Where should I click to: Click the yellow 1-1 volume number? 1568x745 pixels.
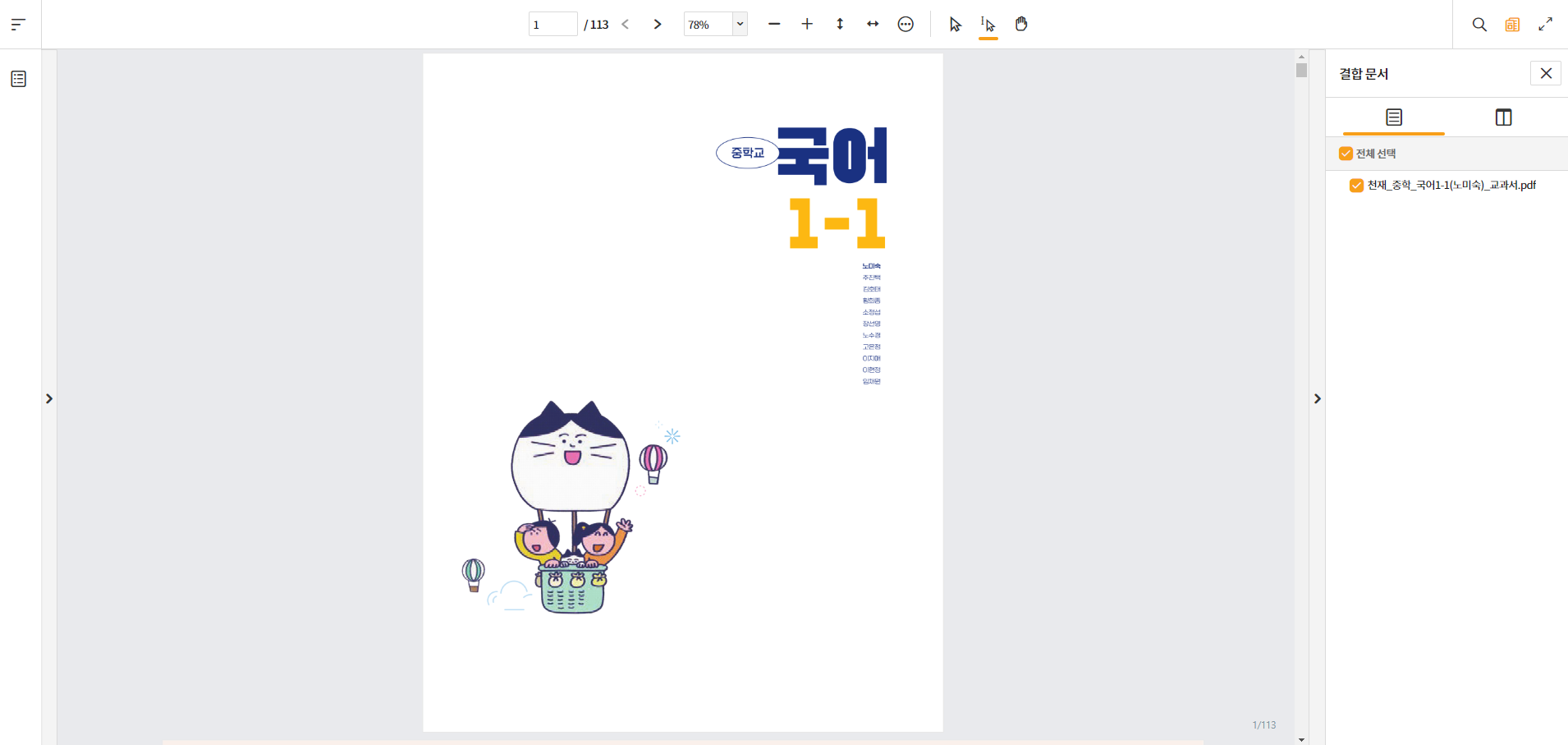(x=837, y=223)
